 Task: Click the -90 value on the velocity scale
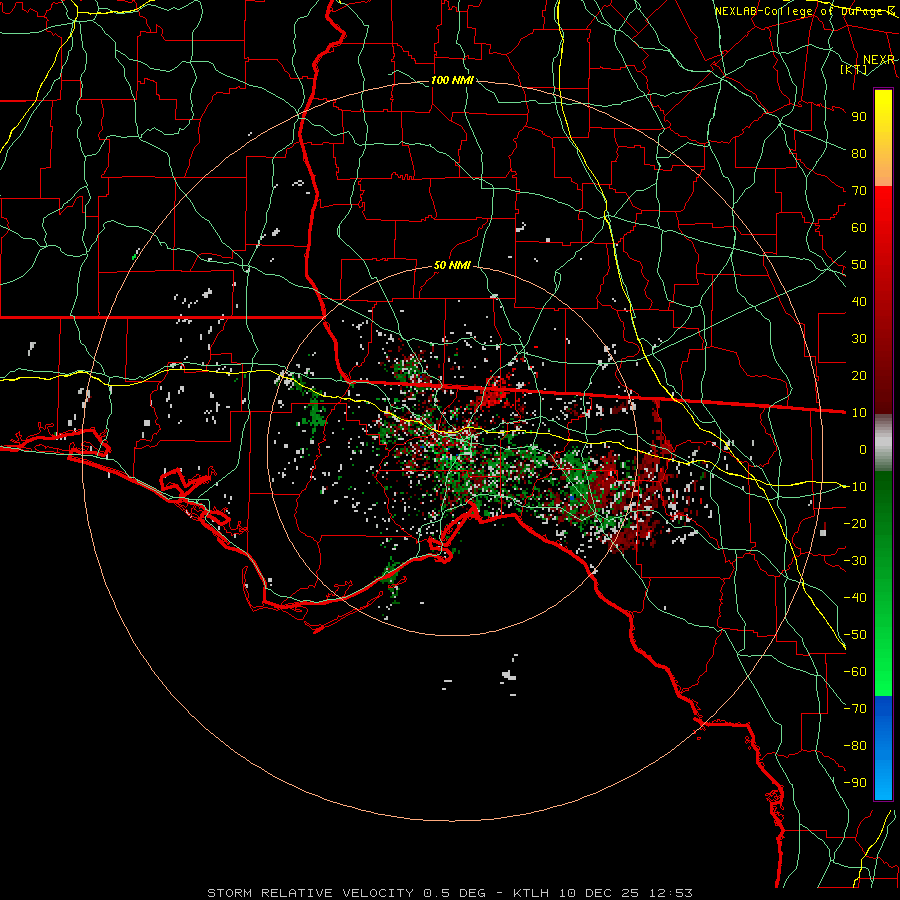pos(855,783)
